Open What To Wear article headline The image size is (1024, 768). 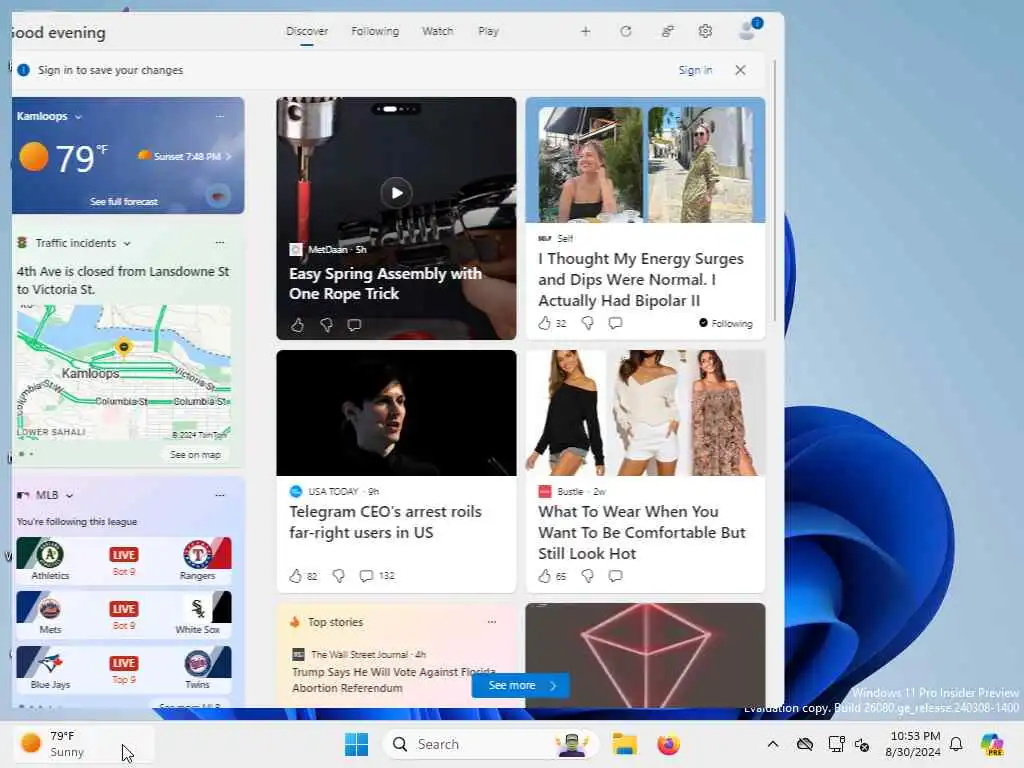pyautogui.click(x=642, y=532)
